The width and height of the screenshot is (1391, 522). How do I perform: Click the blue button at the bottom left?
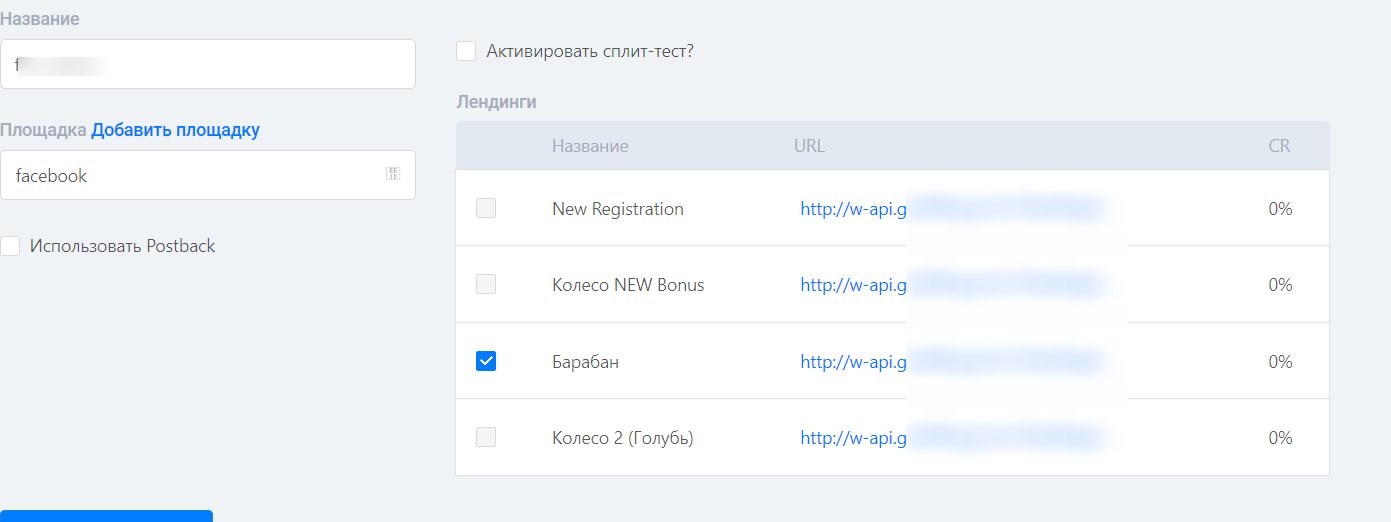click(x=106, y=516)
